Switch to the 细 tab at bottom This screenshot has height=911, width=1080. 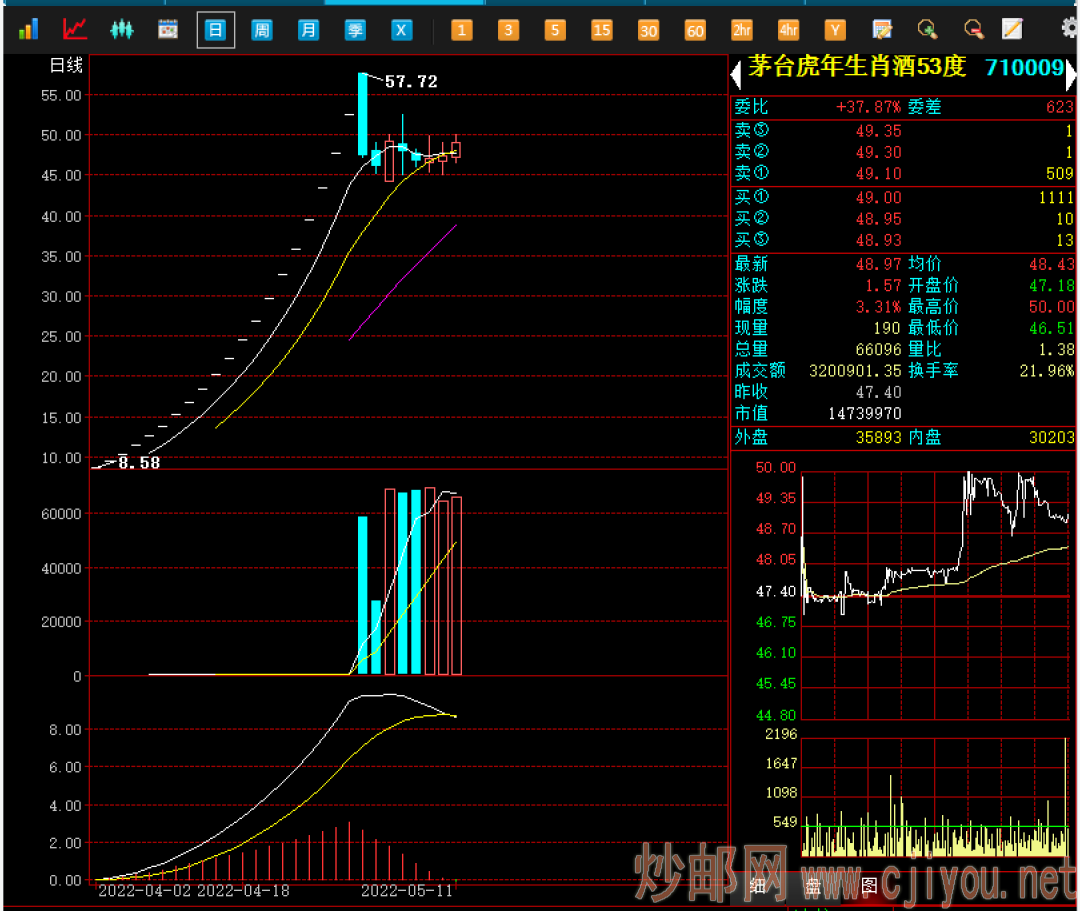pyautogui.click(x=758, y=886)
